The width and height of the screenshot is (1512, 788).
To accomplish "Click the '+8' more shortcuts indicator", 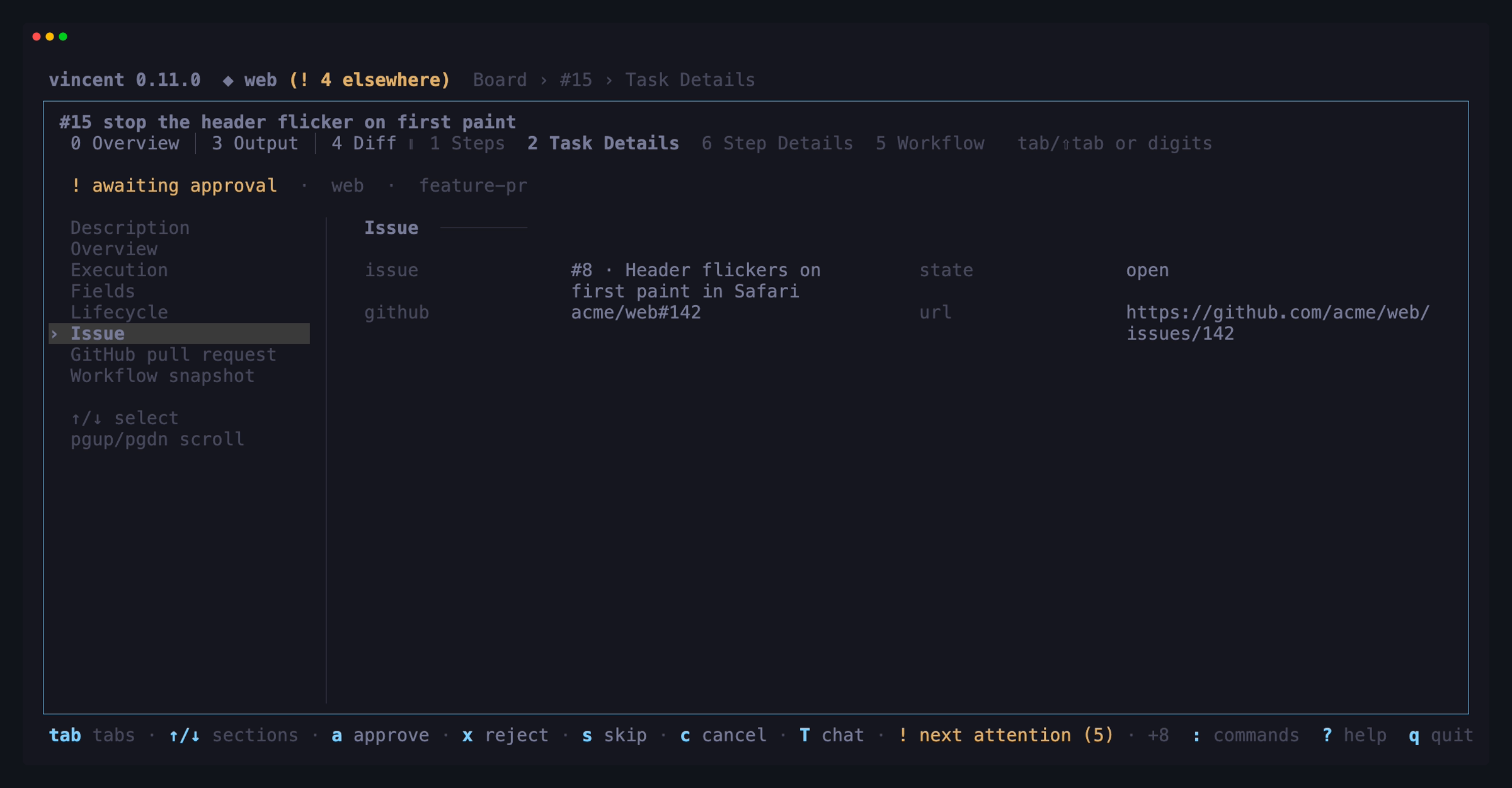I will click(1158, 735).
